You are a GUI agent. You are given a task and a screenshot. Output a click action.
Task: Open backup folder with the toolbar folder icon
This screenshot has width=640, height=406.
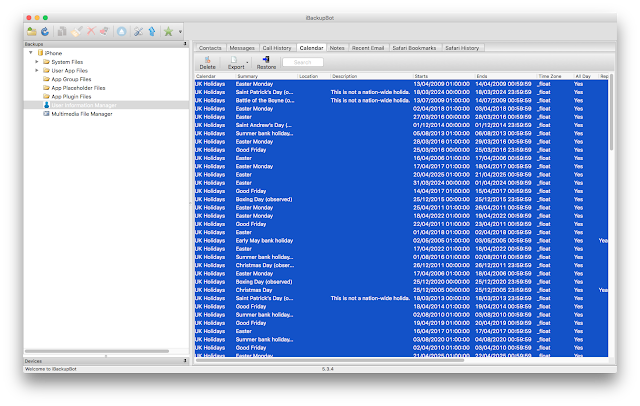(x=32, y=31)
